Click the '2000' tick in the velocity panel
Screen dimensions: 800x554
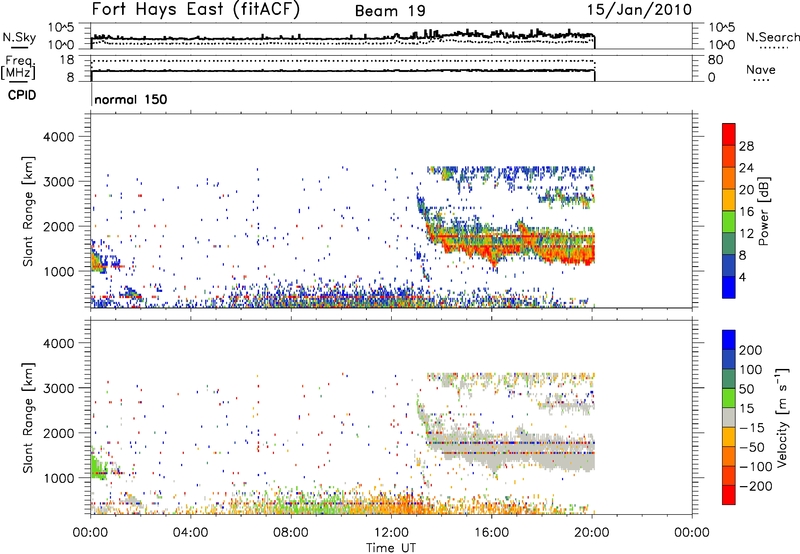(x=59, y=433)
